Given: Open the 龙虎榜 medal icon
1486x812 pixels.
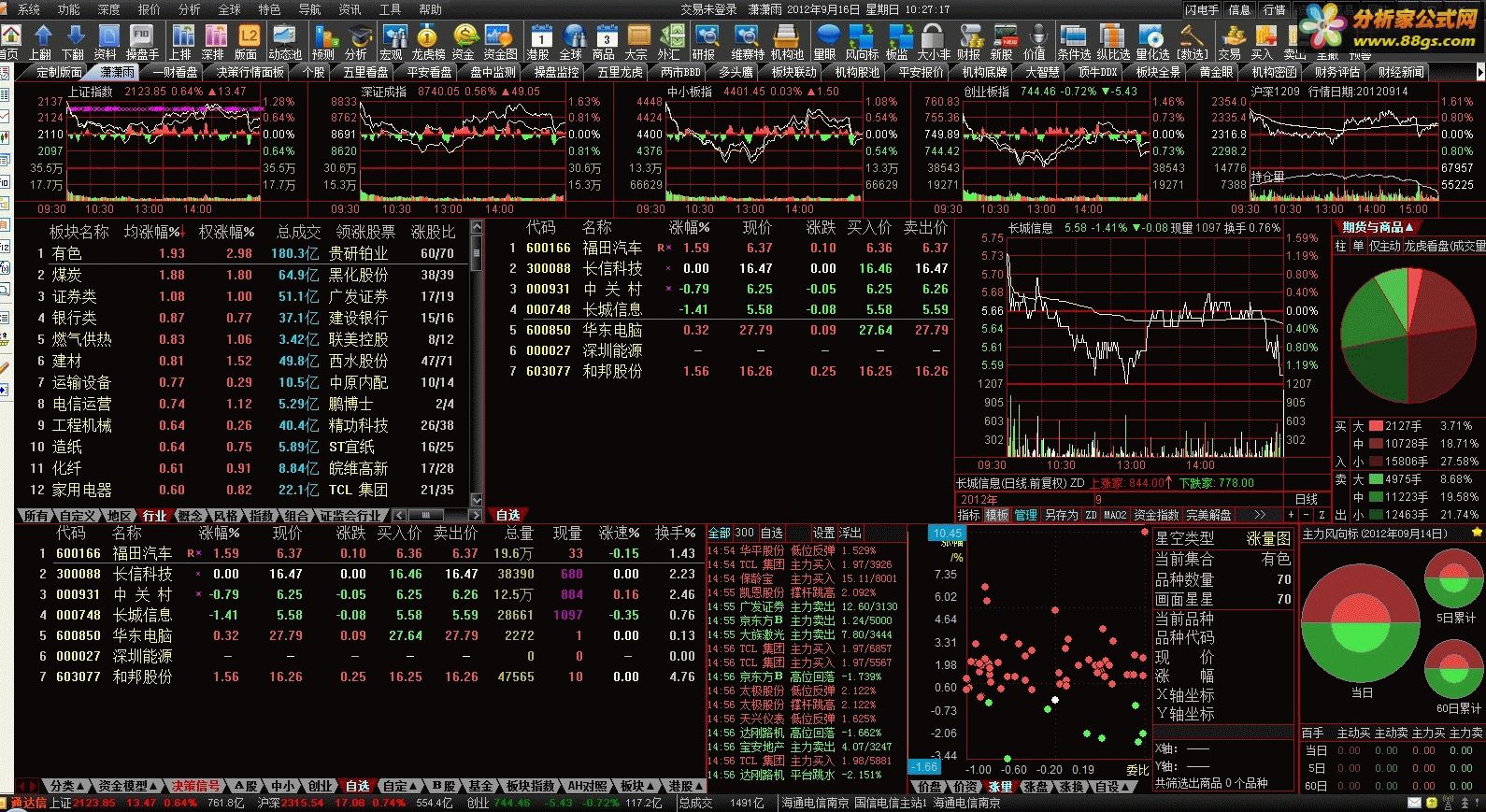Looking at the screenshot, I should (x=428, y=42).
